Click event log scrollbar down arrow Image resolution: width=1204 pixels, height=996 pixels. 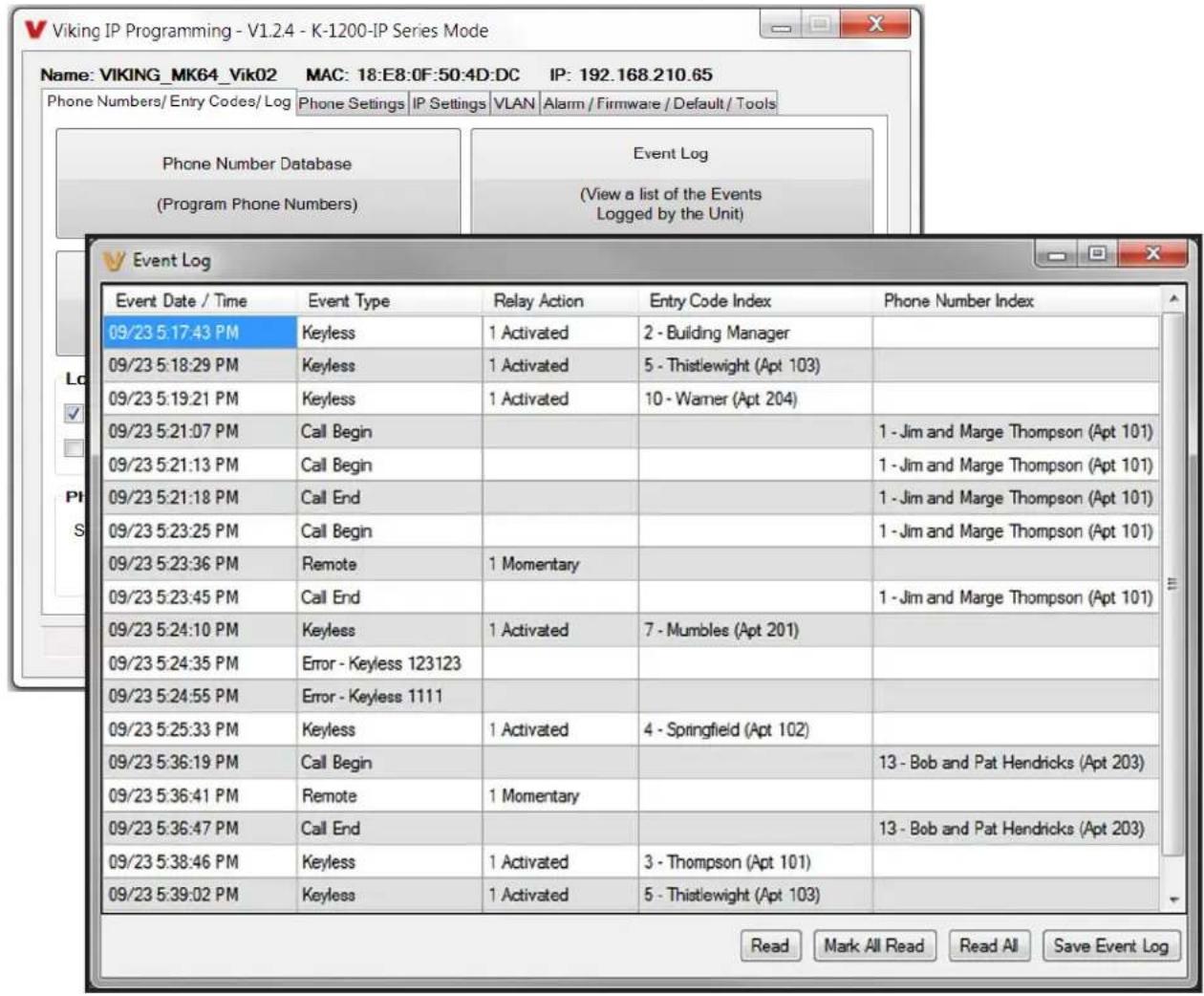1172,899
